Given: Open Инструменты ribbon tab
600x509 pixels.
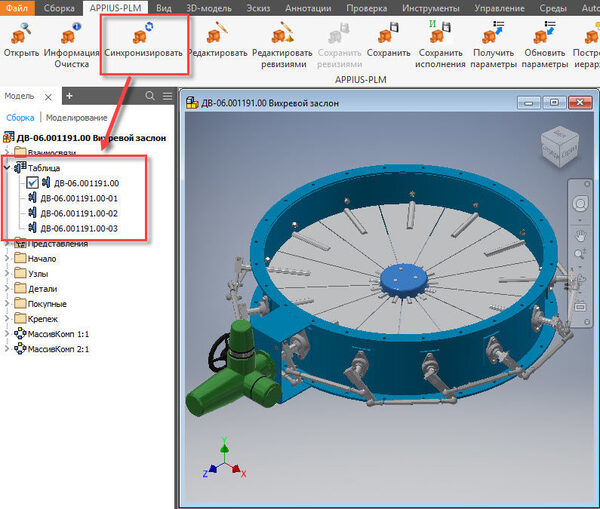Looking at the screenshot, I should pos(430,8).
